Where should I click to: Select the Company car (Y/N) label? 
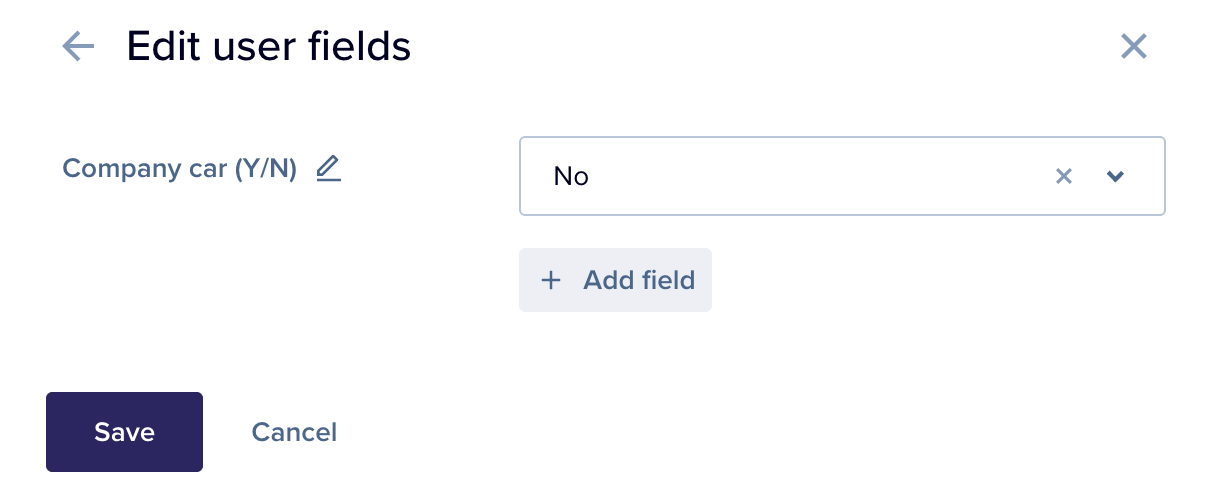[180, 168]
